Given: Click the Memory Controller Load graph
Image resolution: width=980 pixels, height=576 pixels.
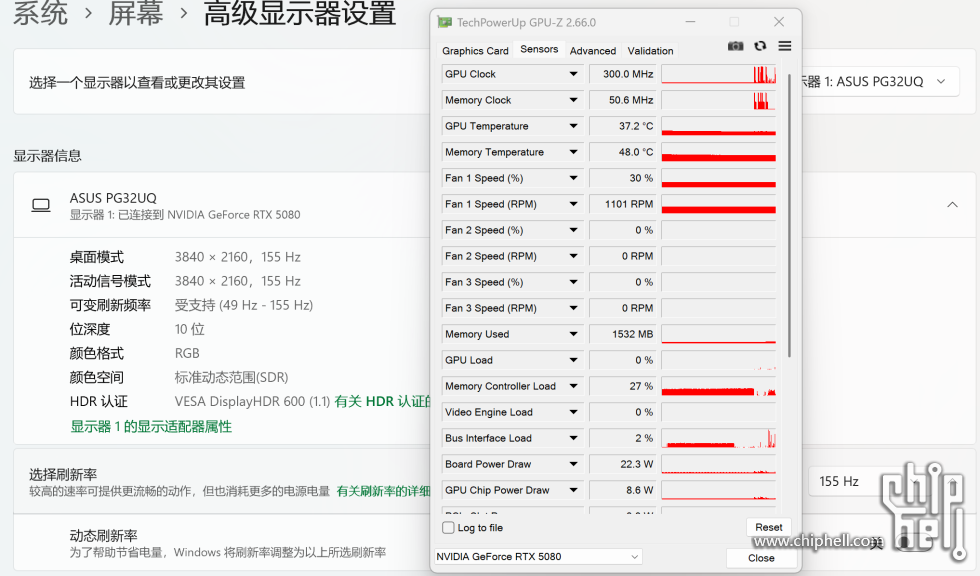Looking at the screenshot, I should pyautogui.click(x=719, y=387).
